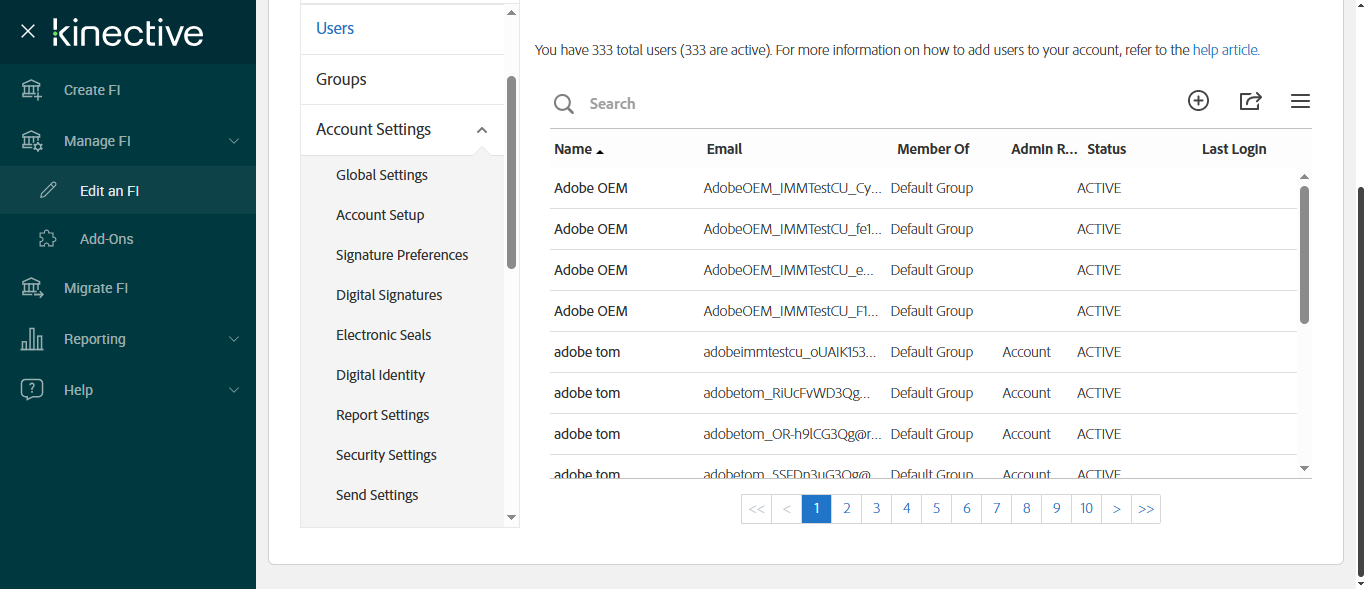Select Edit an FI menu item
Image resolution: width=1366 pixels, height=589 pixels.
click(x=109, y=191)
